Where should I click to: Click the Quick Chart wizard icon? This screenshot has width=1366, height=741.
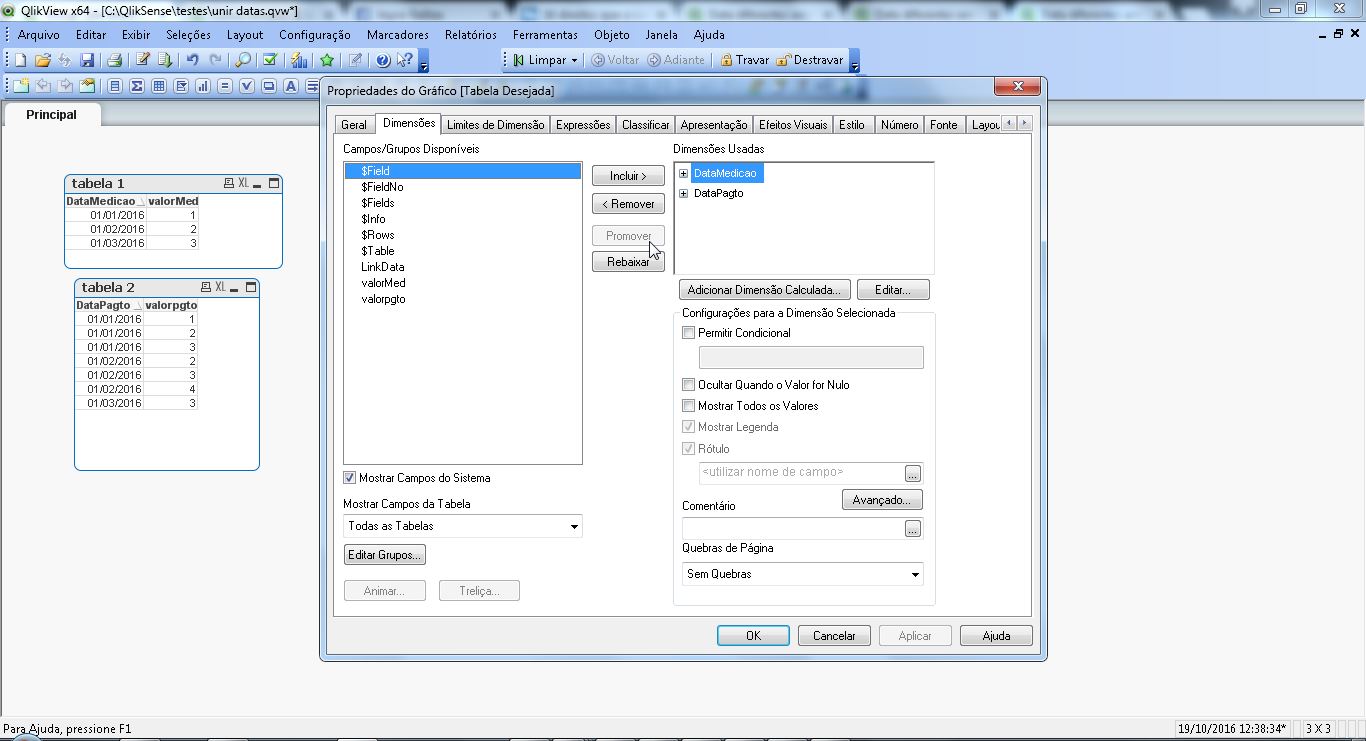point(299,60)
